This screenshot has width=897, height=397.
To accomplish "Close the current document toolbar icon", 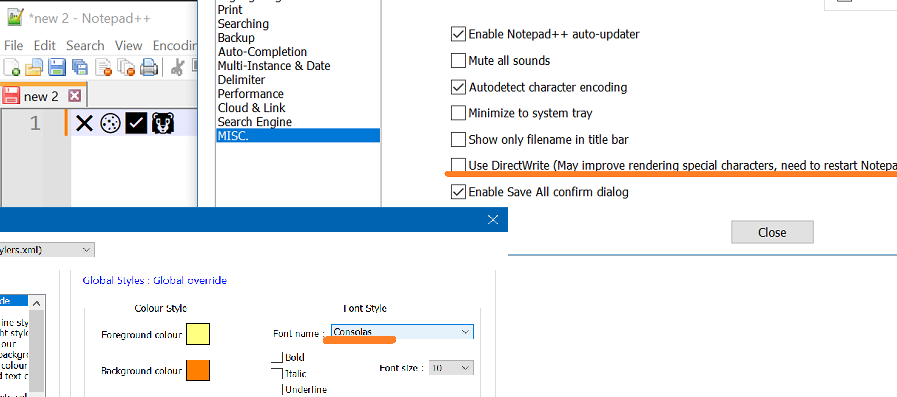I will tap(103, 68).
